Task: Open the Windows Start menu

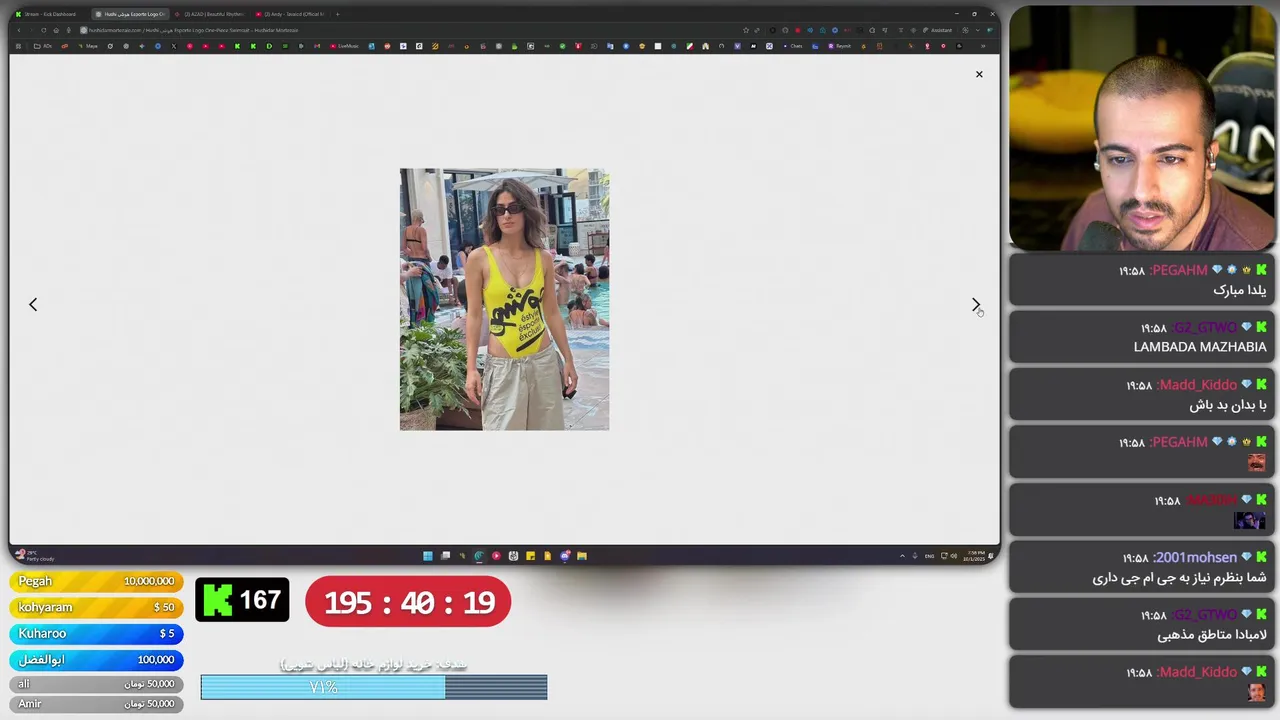Action: click(427, 556)
